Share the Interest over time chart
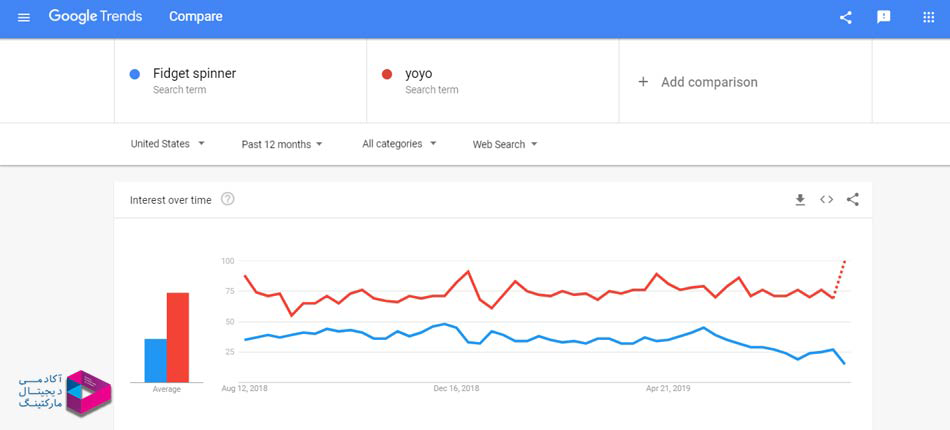The image size is (950, 430). pos(852,200)
